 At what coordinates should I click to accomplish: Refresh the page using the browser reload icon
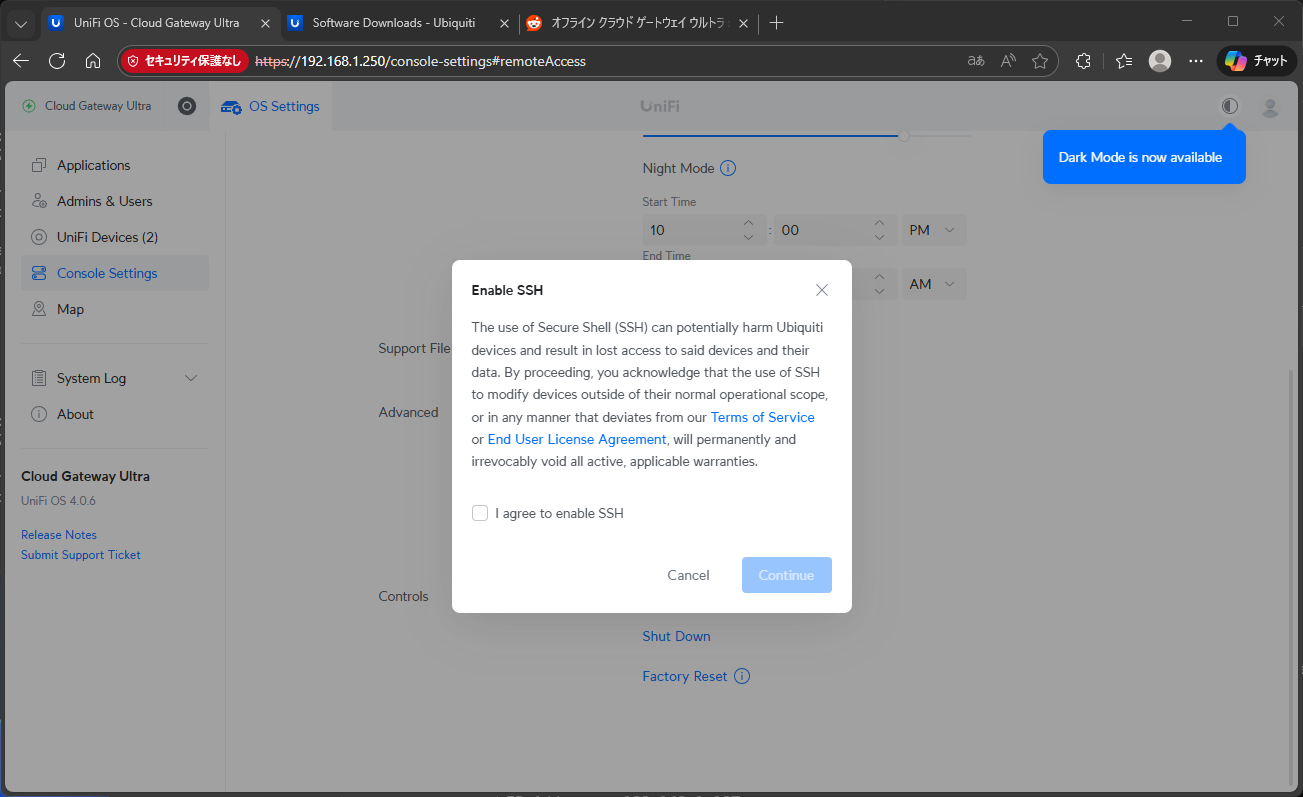pos(57,61)
